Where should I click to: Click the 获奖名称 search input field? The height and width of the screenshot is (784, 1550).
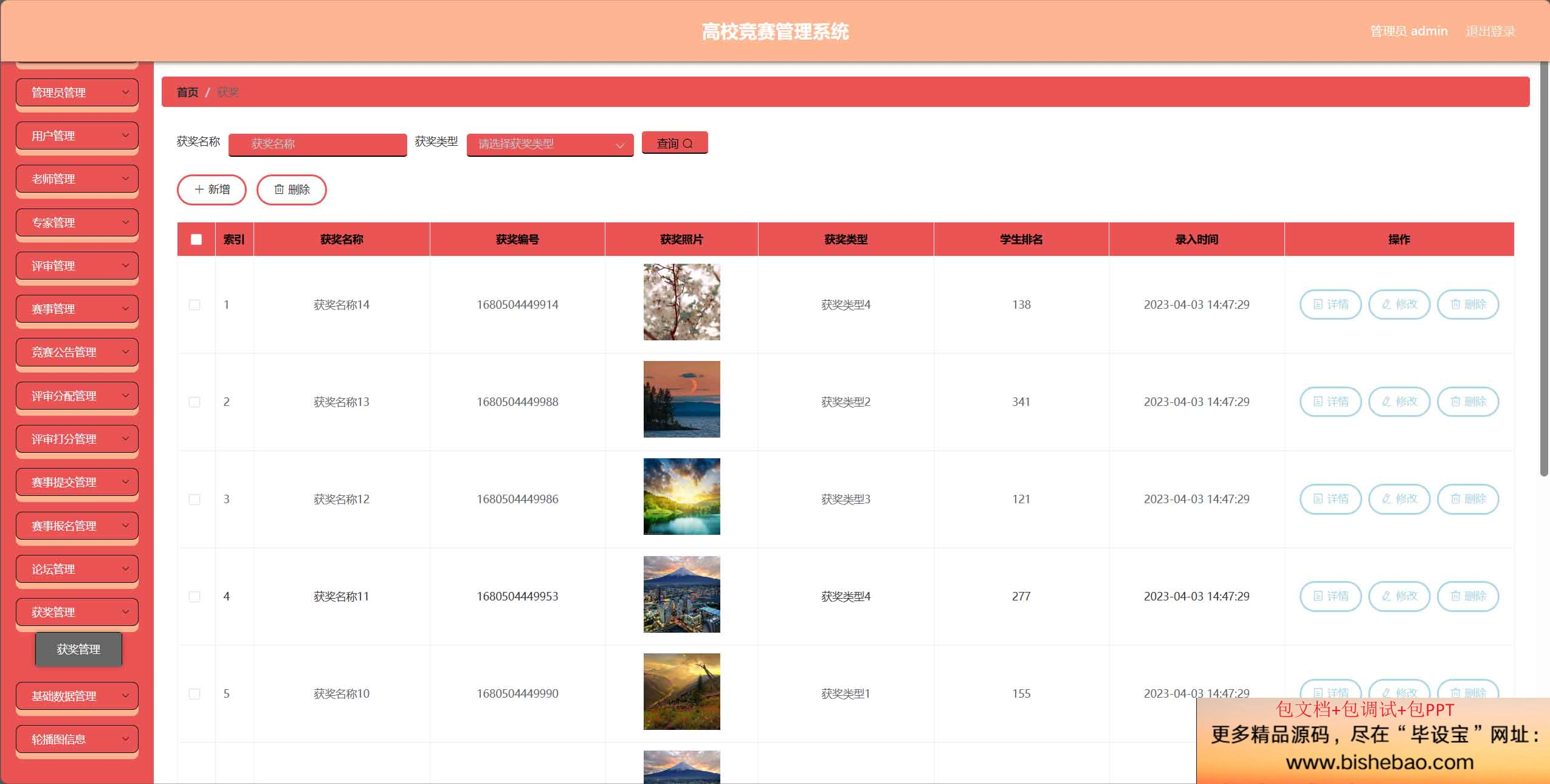tap(317, 145)
